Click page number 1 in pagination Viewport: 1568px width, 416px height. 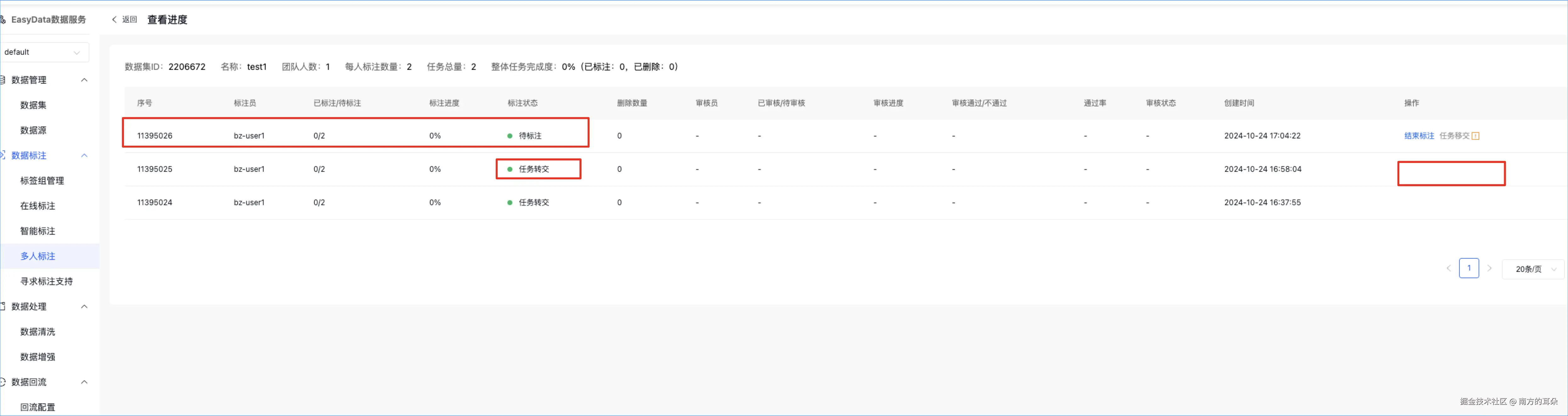click(1469, 268)
